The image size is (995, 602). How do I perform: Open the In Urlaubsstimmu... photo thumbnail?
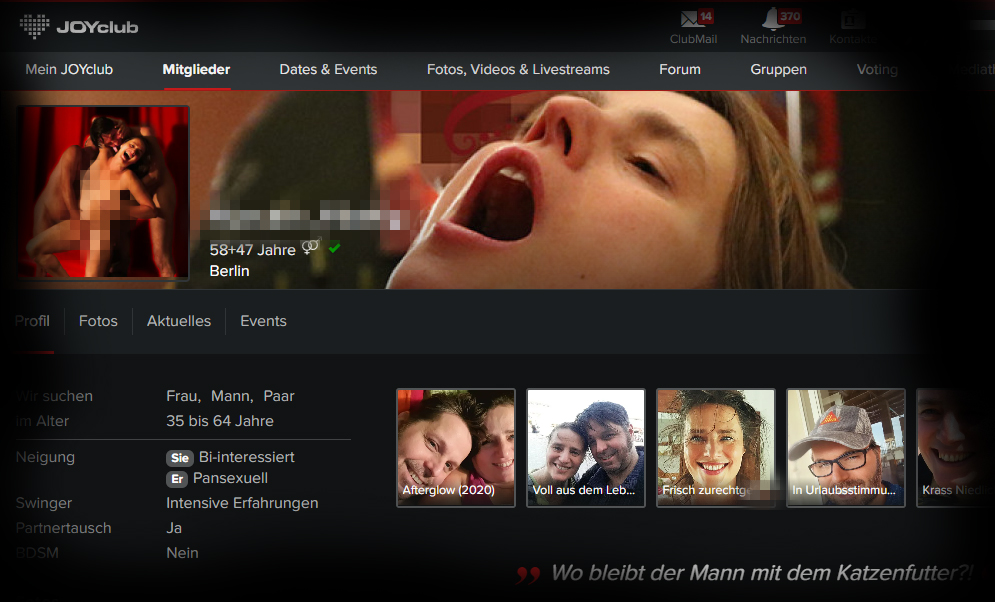point(846,448)
